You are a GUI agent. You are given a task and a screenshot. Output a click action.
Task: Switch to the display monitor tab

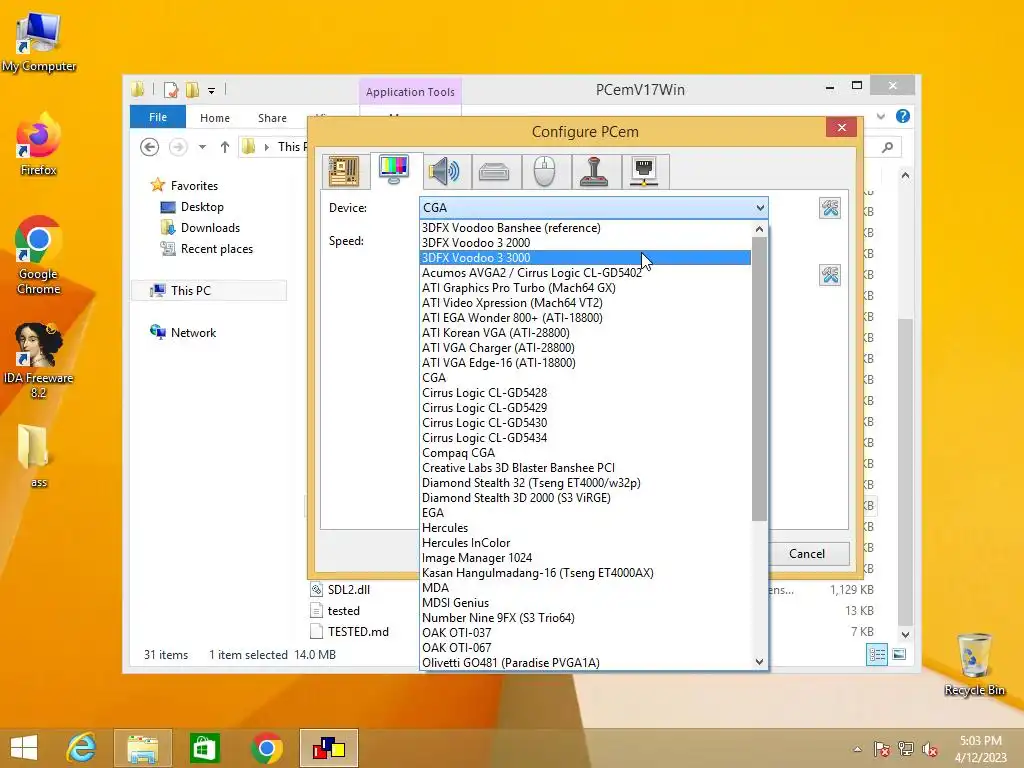394,170
